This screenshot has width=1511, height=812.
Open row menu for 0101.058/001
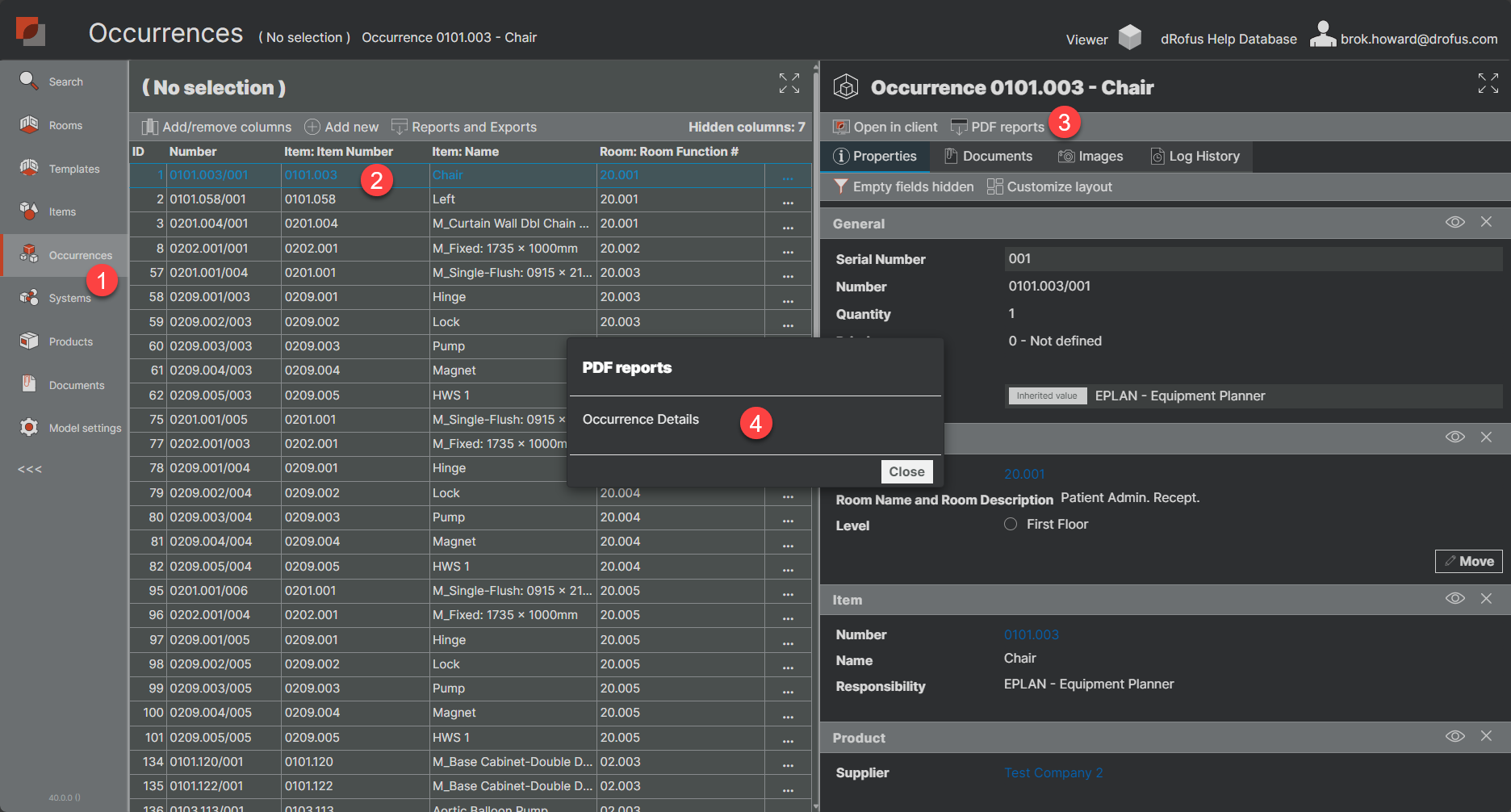tap(787, 200)
